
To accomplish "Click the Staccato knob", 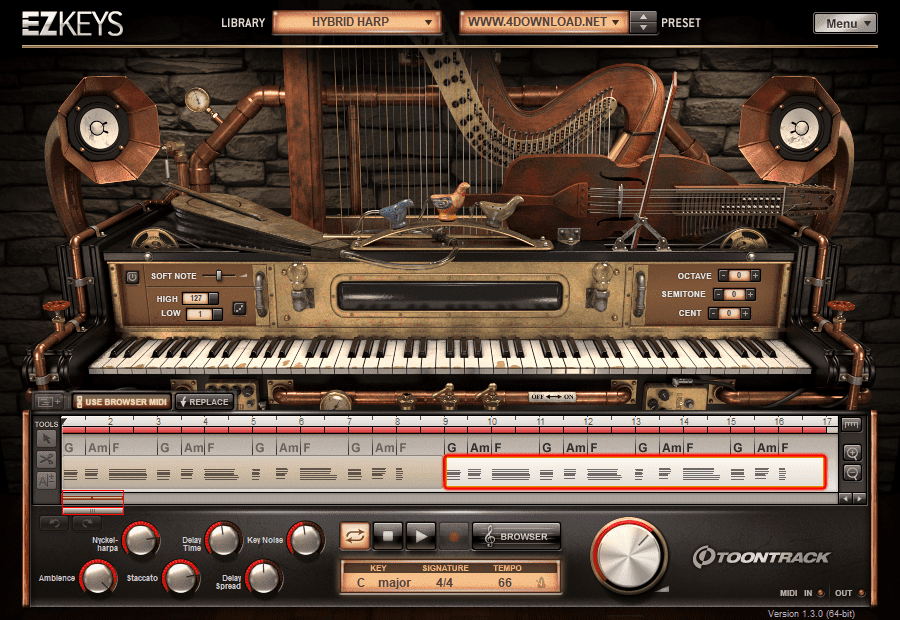I will coord(181,578).
